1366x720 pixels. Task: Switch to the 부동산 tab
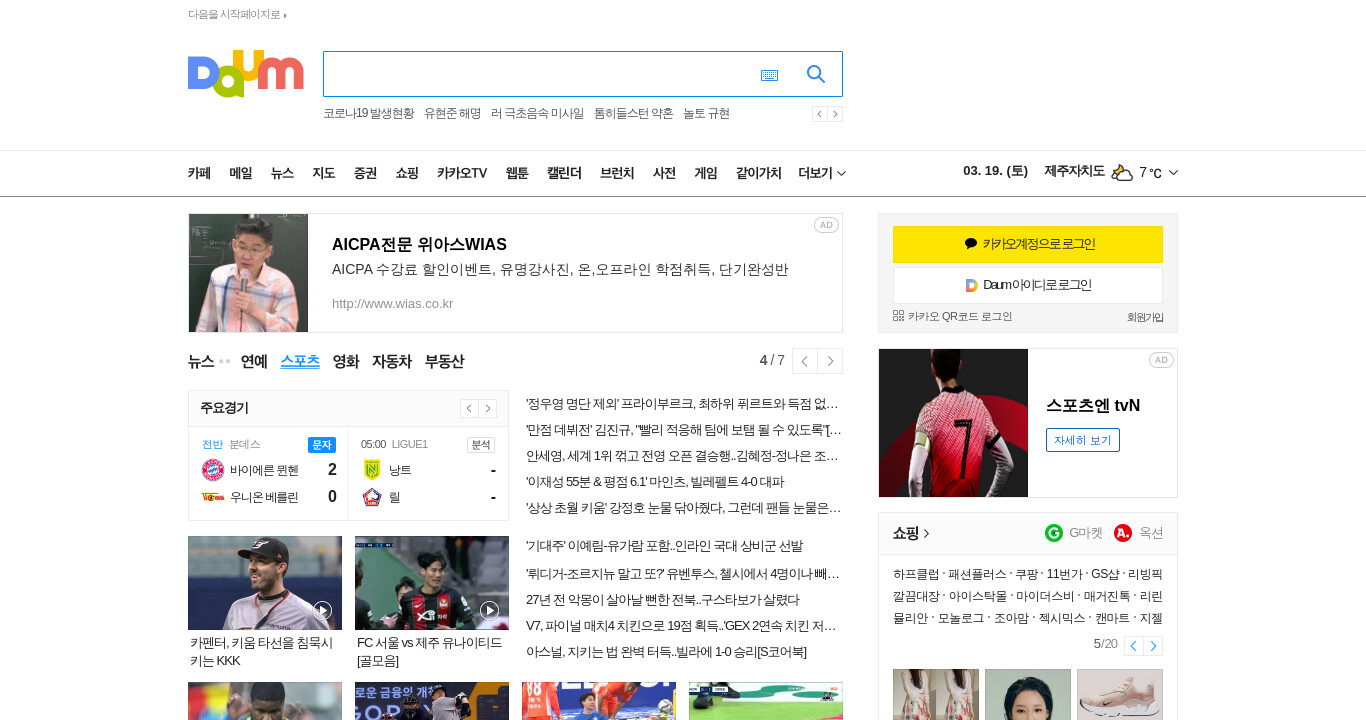445,361
